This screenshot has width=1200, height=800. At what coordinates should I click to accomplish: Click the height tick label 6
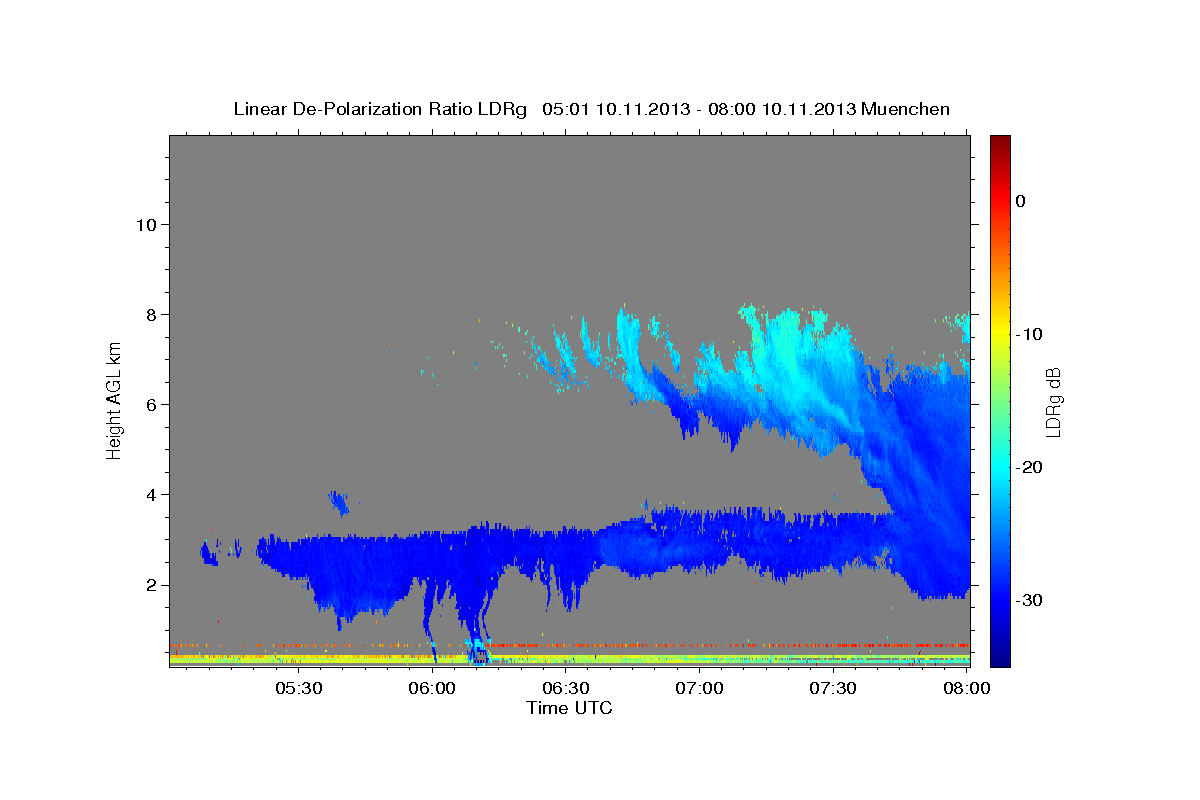tap(152, 404)
